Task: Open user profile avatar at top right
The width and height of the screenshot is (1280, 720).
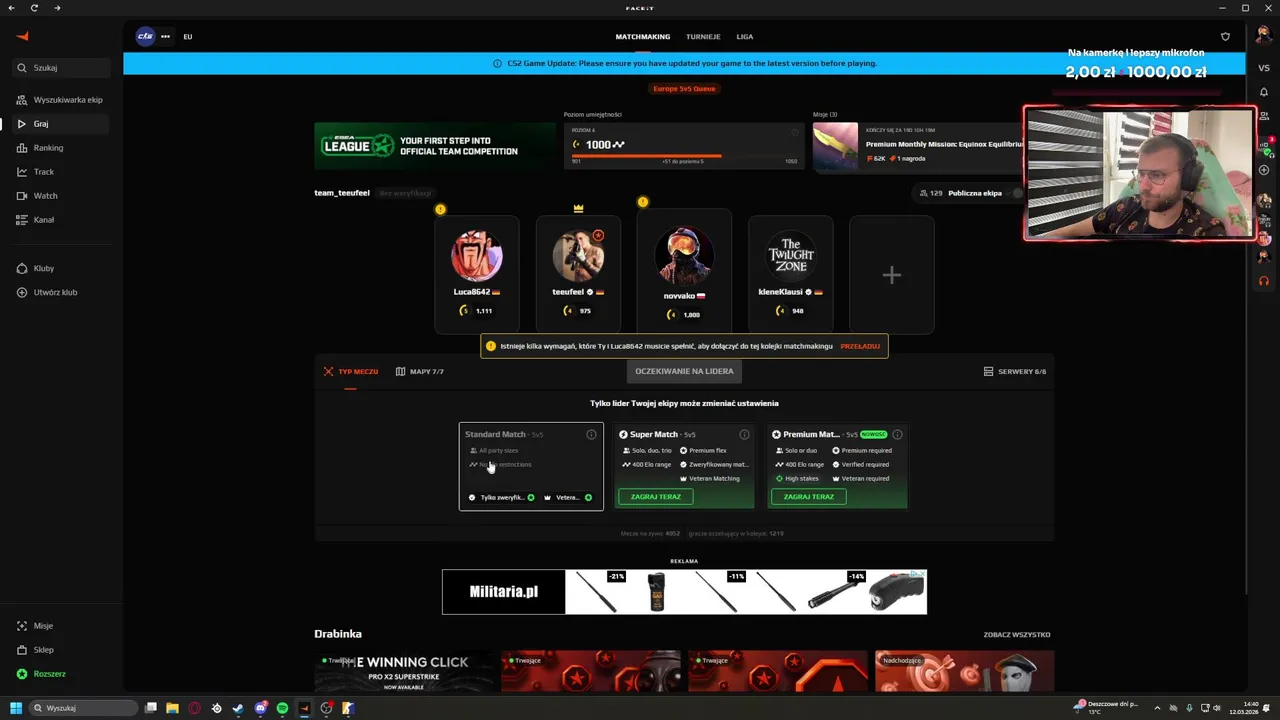Action: click(1264, 36)
